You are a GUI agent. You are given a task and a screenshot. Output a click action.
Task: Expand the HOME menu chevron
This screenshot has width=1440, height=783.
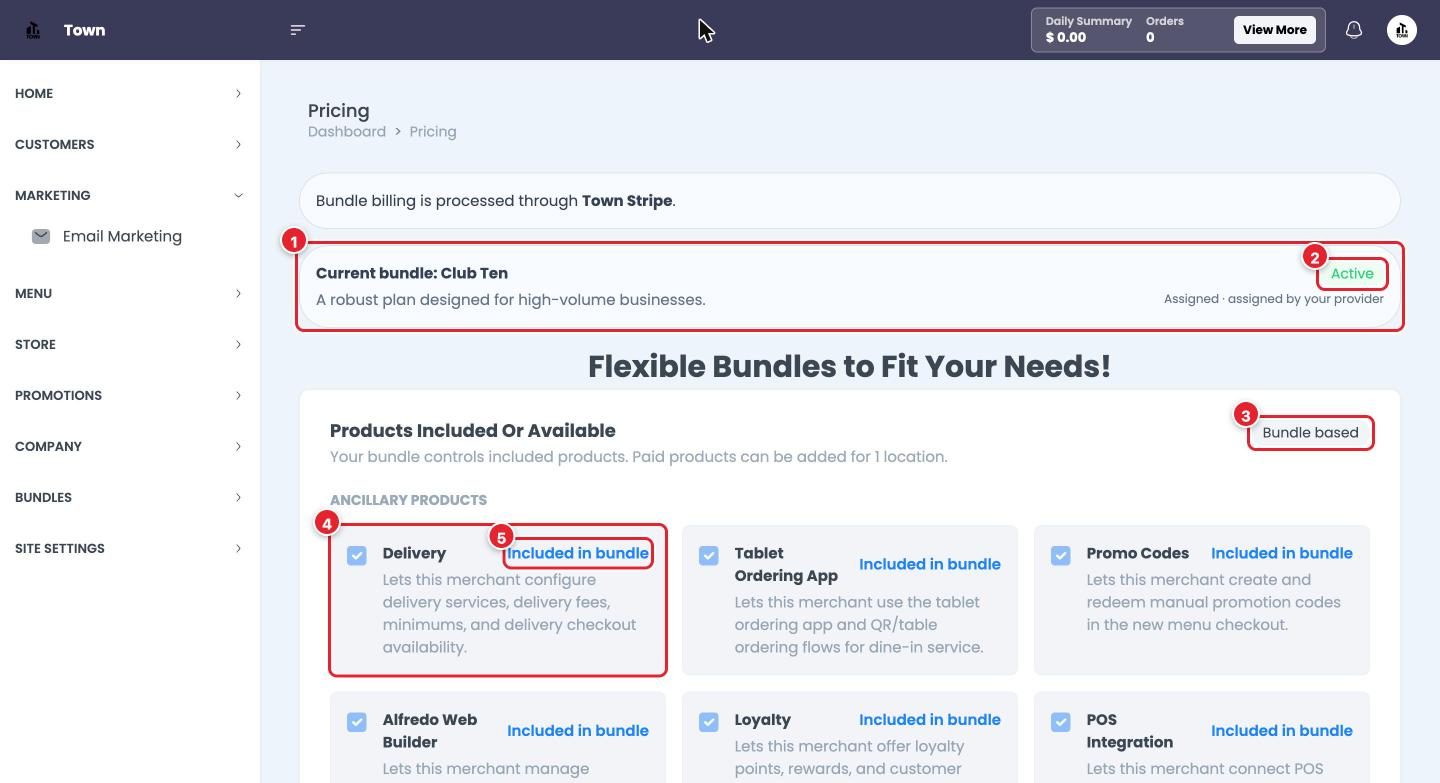(x=238, y=93)
